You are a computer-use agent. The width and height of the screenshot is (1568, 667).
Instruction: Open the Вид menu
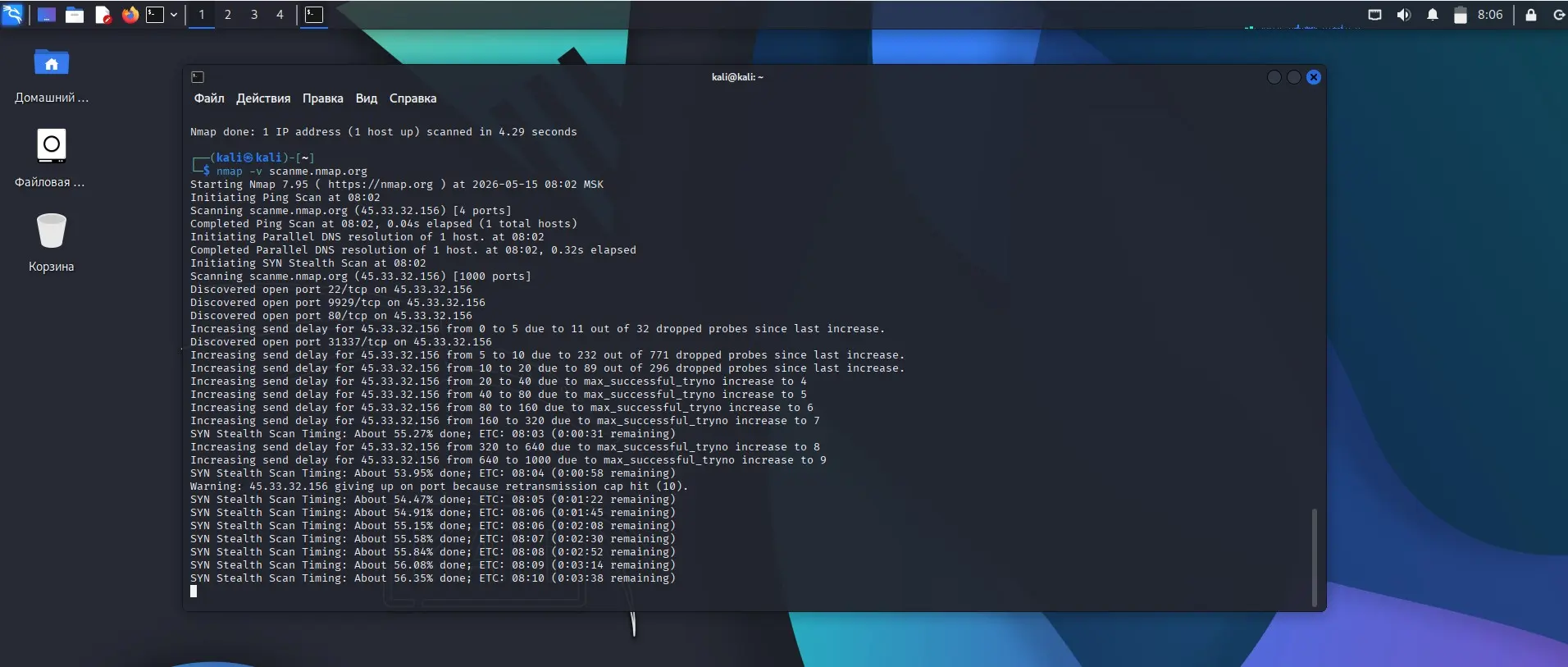click(367, 98)
